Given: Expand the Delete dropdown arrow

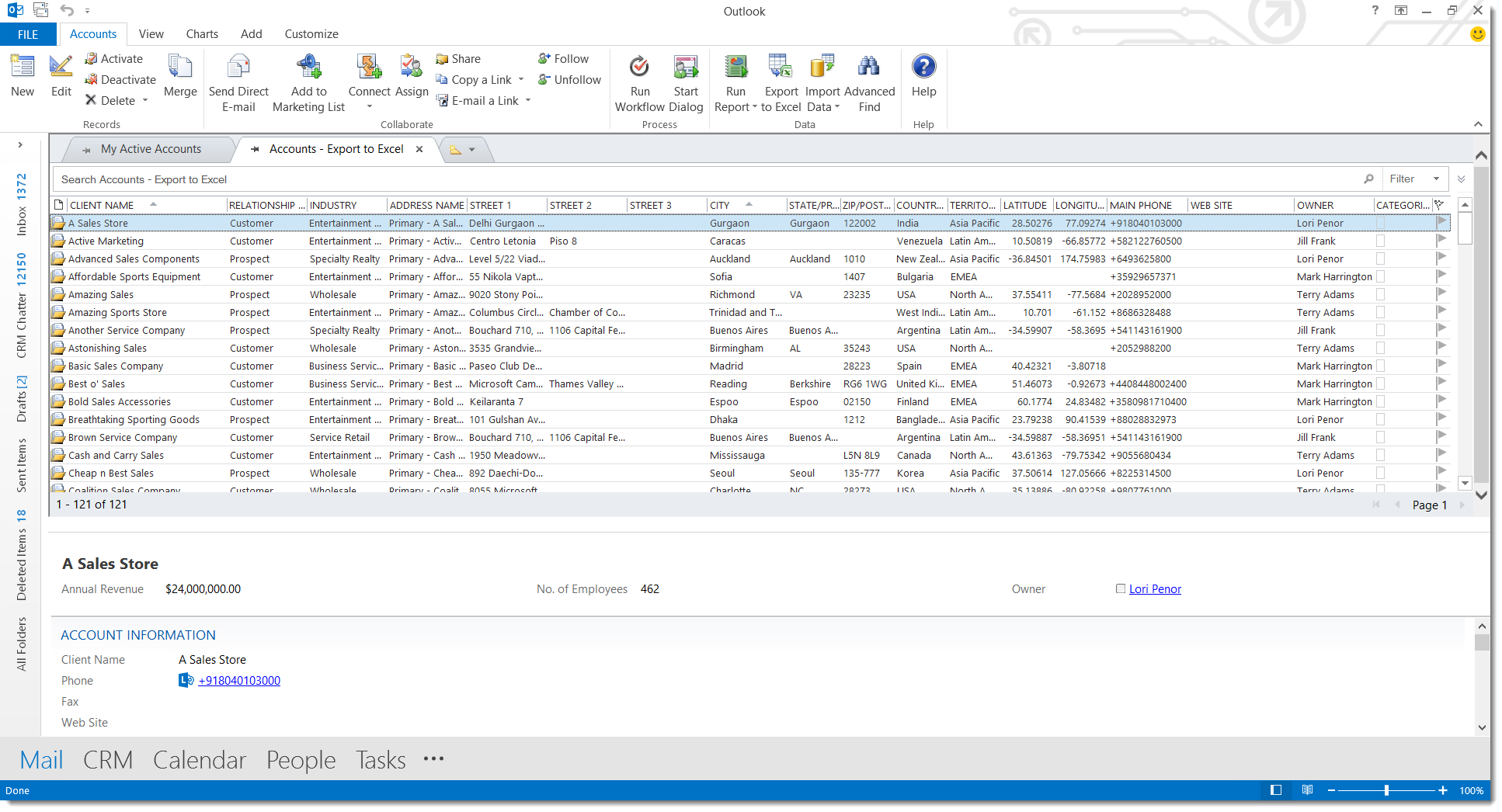Looking at the screenshot, I should [145, 101].
